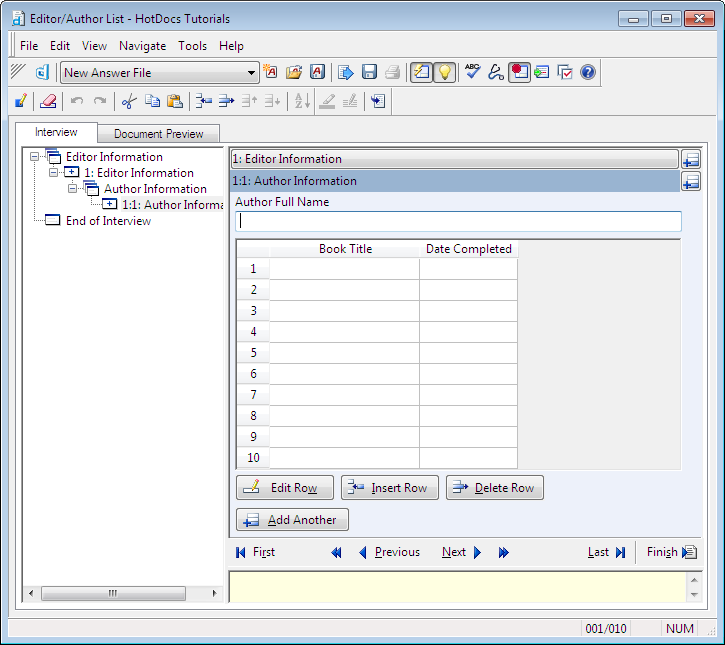Click the Redo arrow icon
Screen dimensions: 725x645
[x=100, y=101]
